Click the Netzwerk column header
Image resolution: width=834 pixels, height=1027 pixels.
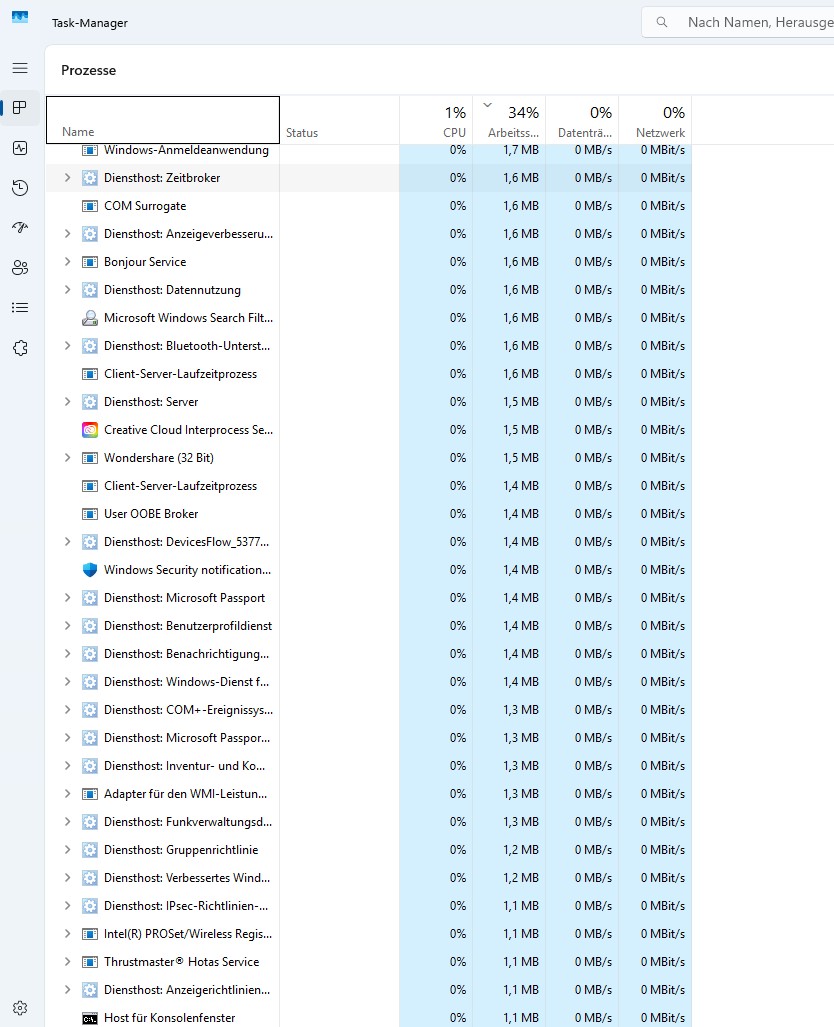655,121
